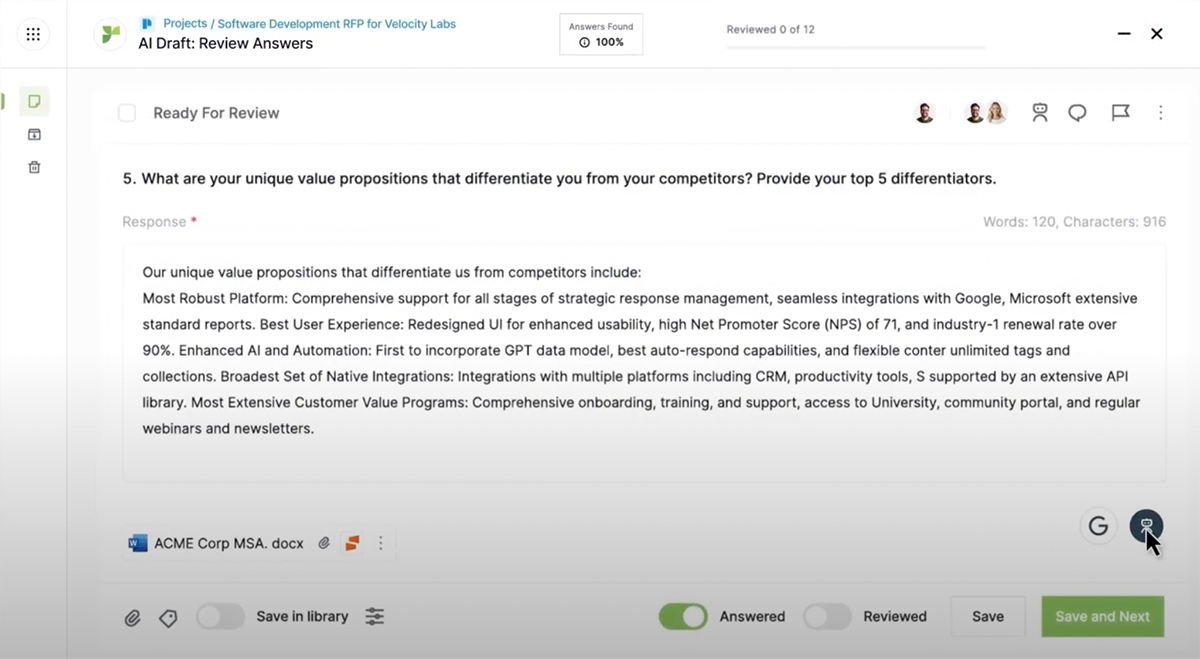Enable the Reviewed toggle

[827, 616]
